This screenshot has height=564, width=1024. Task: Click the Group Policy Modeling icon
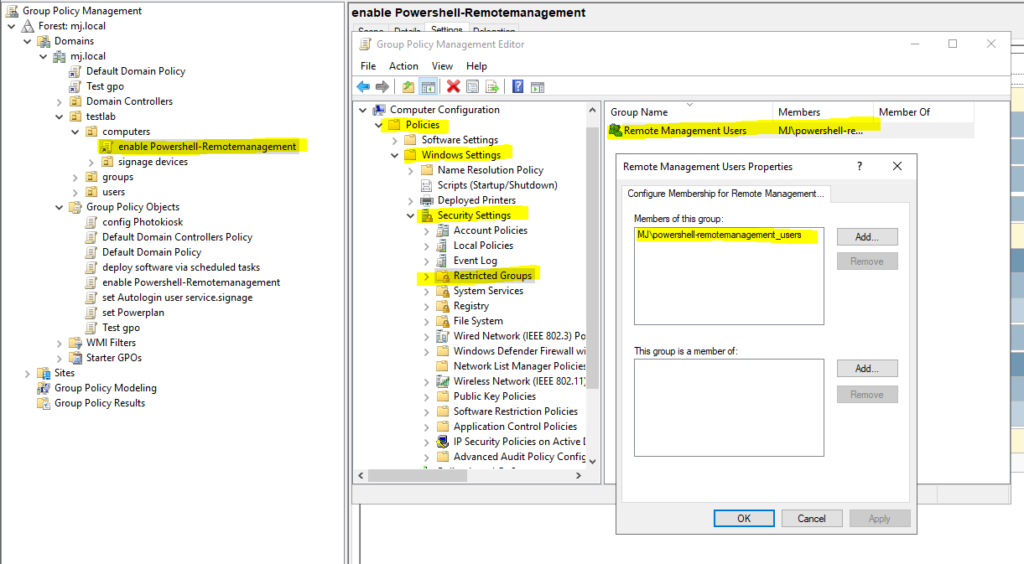[44, 388]
